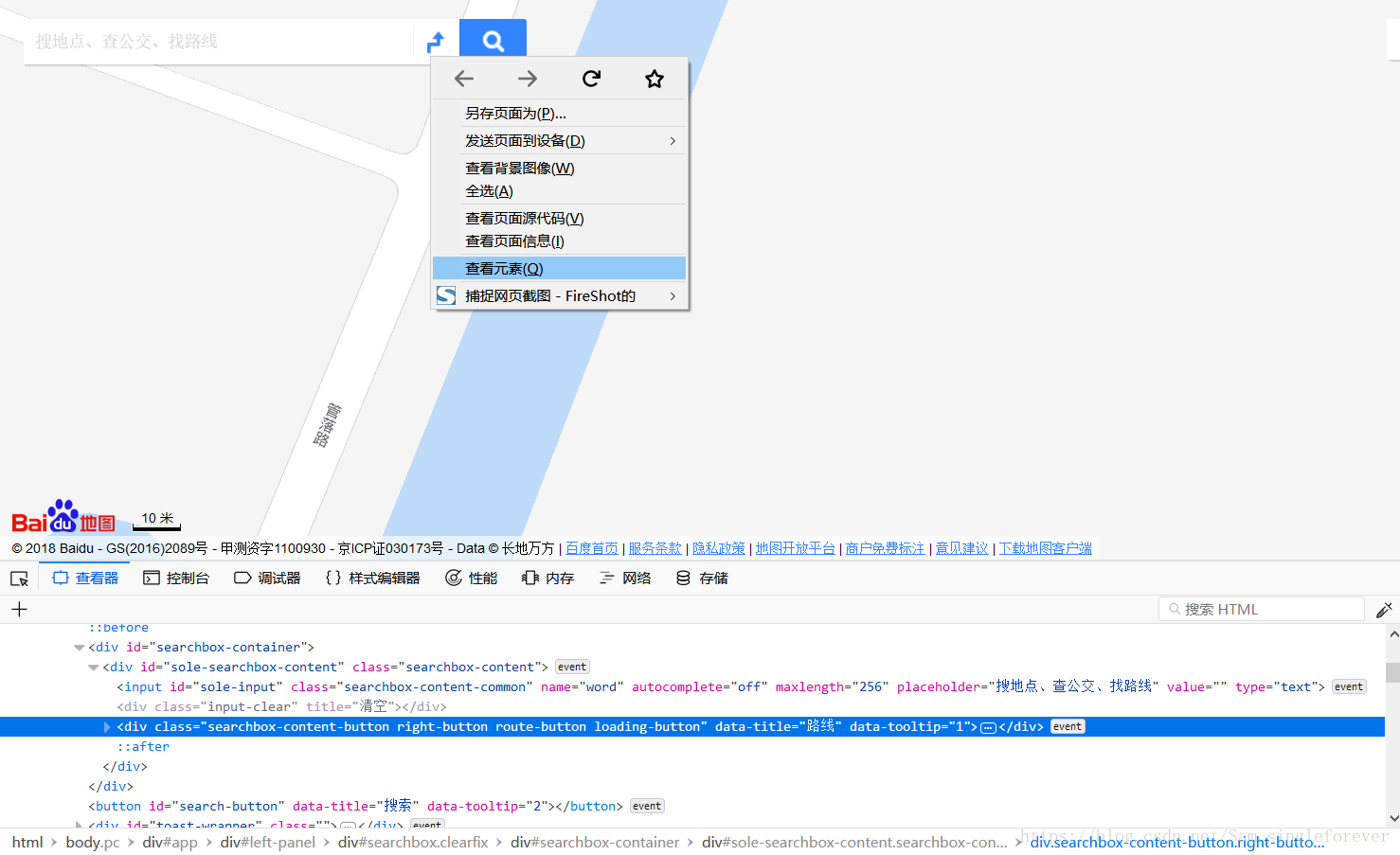Click 查看元素(Q) highlighted menu item
The width and height of the screenshot is (1400, 855).
(559, 268)
